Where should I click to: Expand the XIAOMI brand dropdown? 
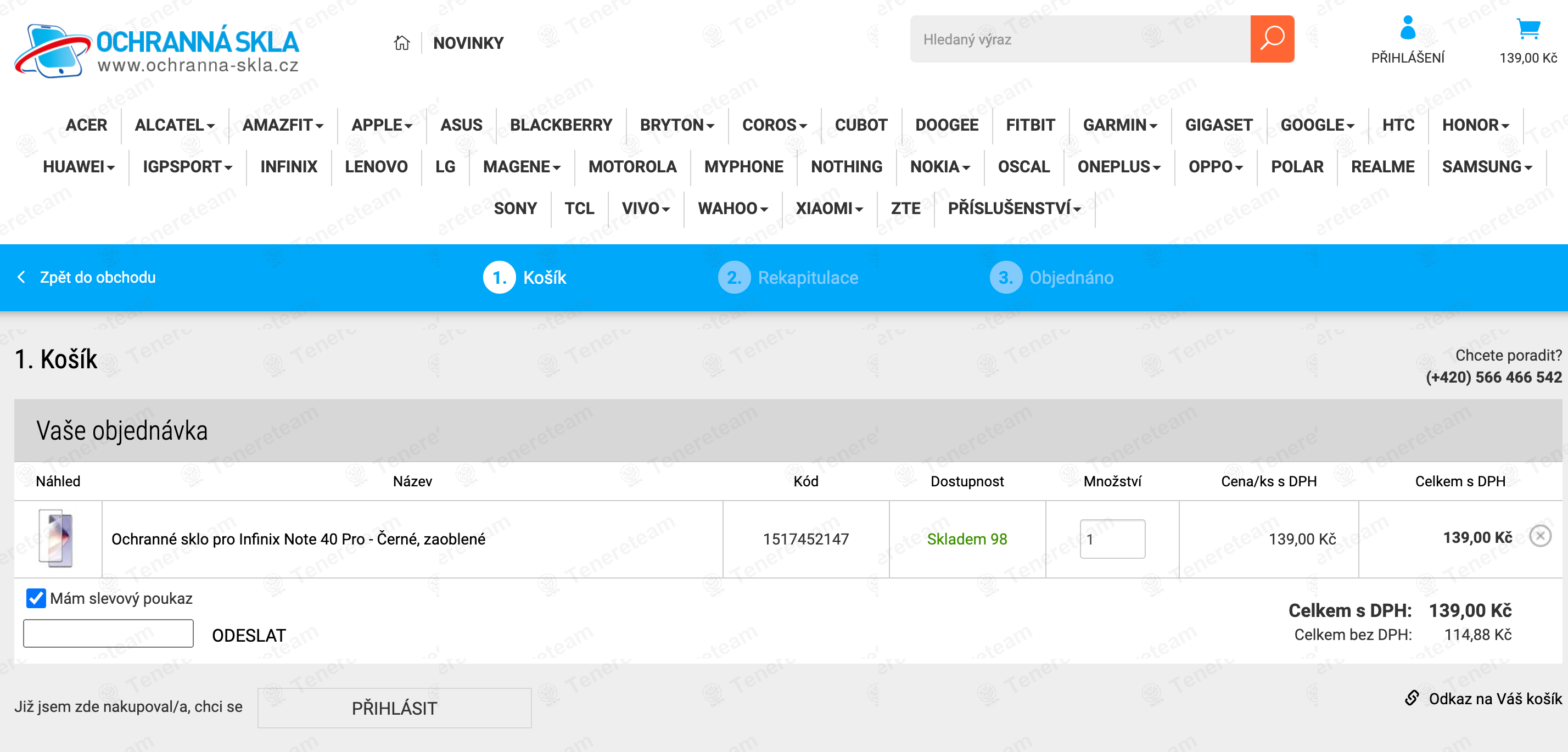tap(829, 209)
